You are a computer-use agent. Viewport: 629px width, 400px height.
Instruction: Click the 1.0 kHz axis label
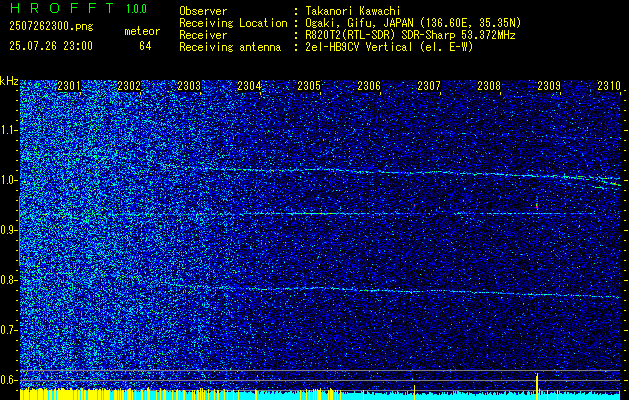coord(9,180)
